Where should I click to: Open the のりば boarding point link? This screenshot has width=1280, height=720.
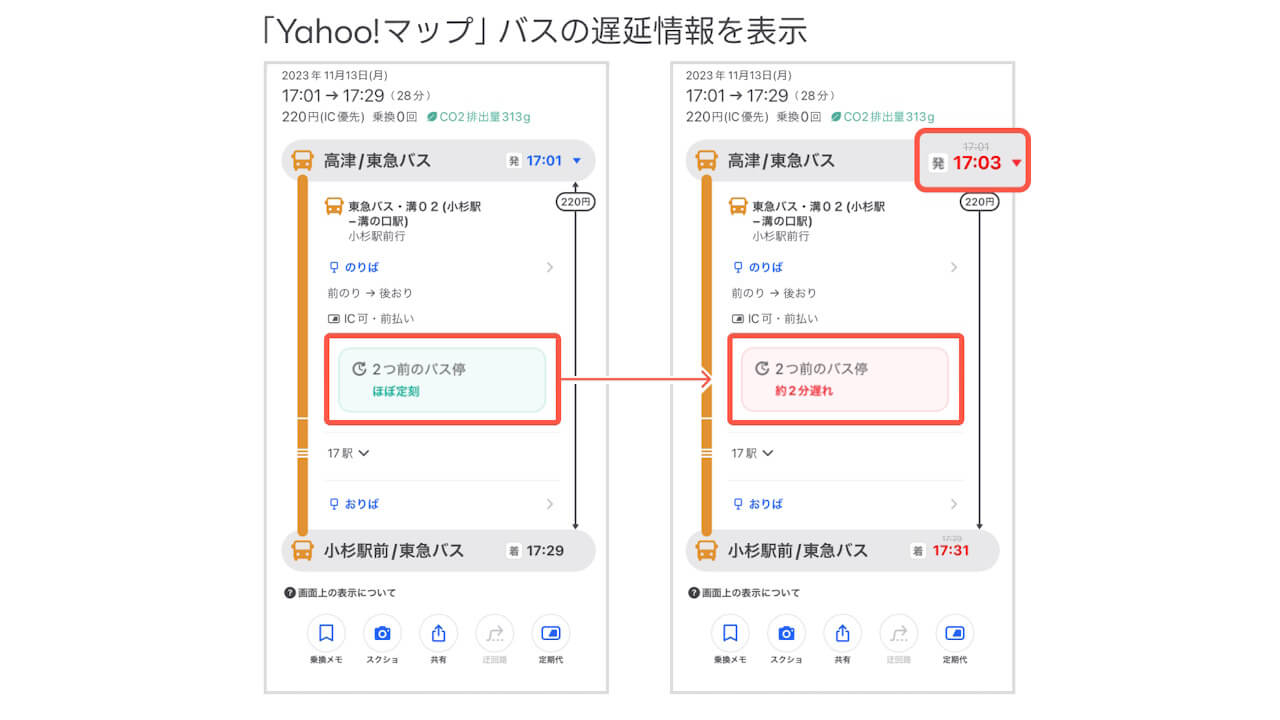[x=362, y=267]
